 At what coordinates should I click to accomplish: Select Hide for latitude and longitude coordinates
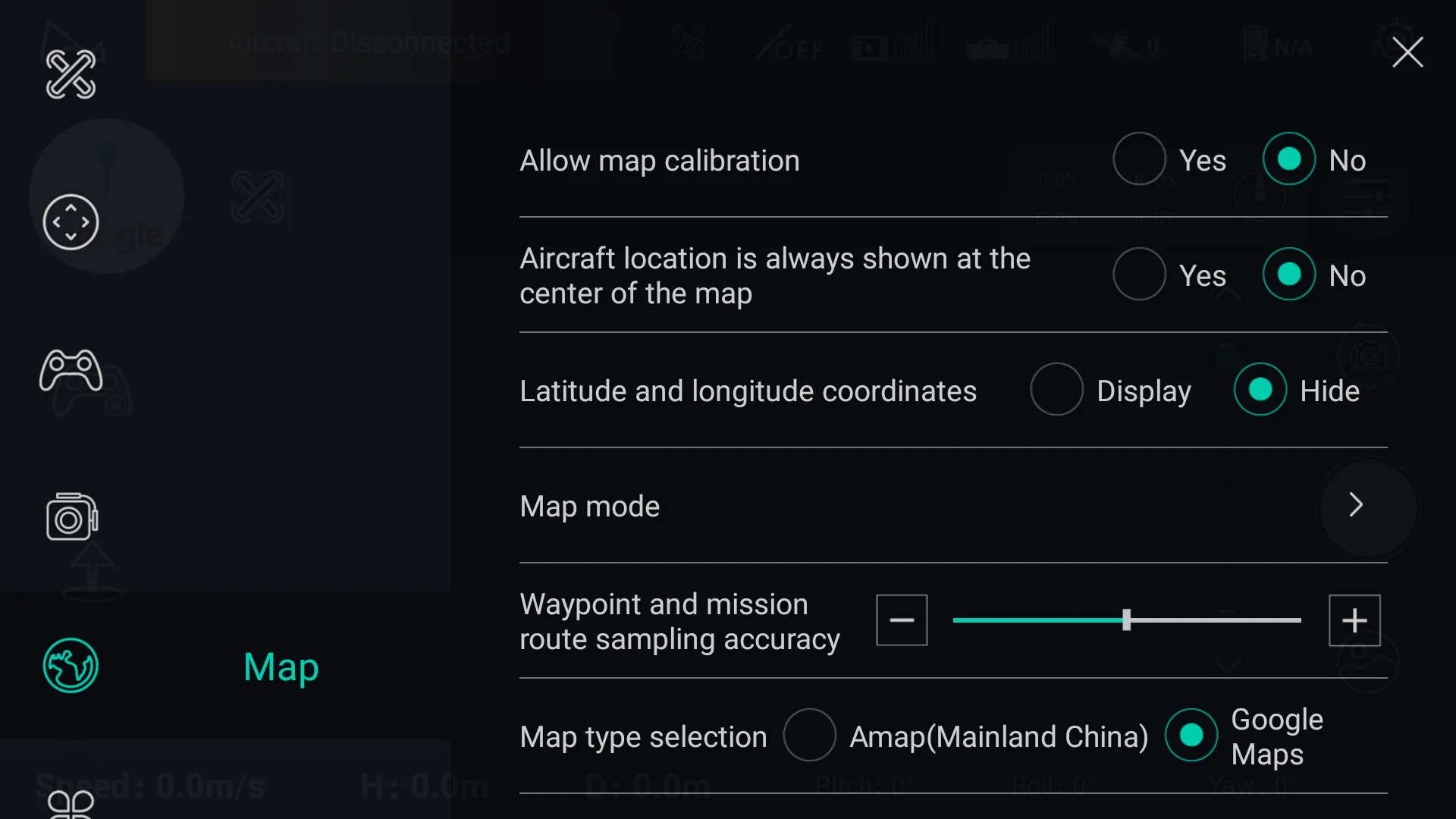(1260, 390)
